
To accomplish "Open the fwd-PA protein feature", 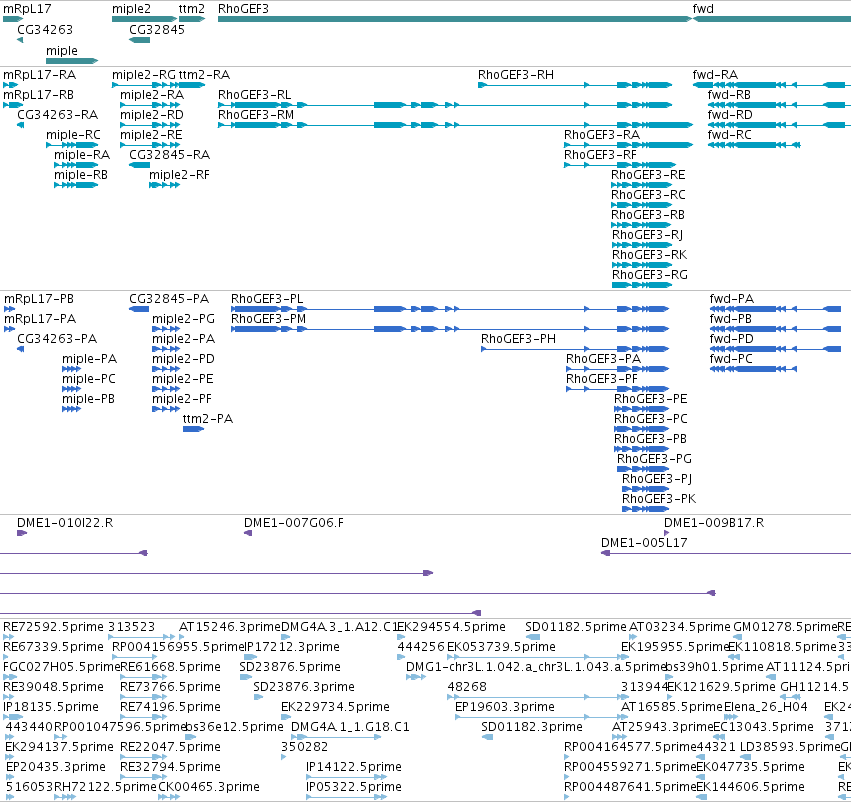I will click(776, 309).
